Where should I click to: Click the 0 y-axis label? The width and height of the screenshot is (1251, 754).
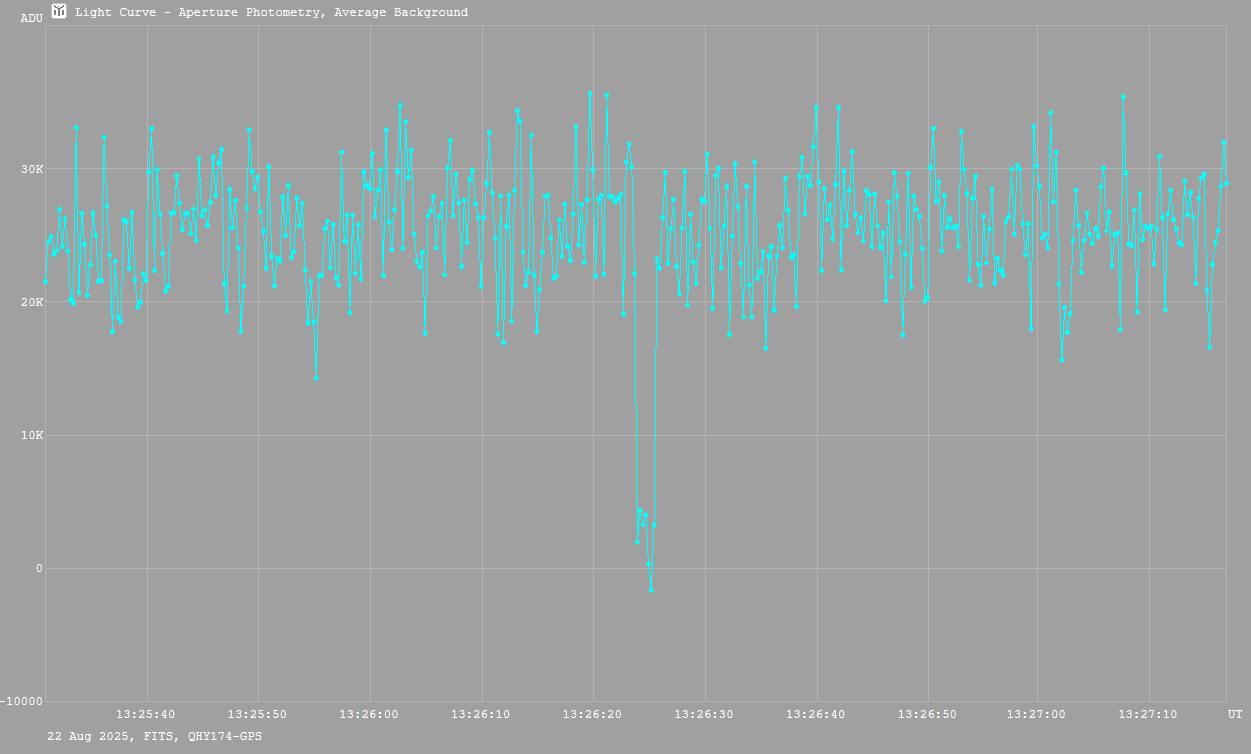tap(40, 568)
